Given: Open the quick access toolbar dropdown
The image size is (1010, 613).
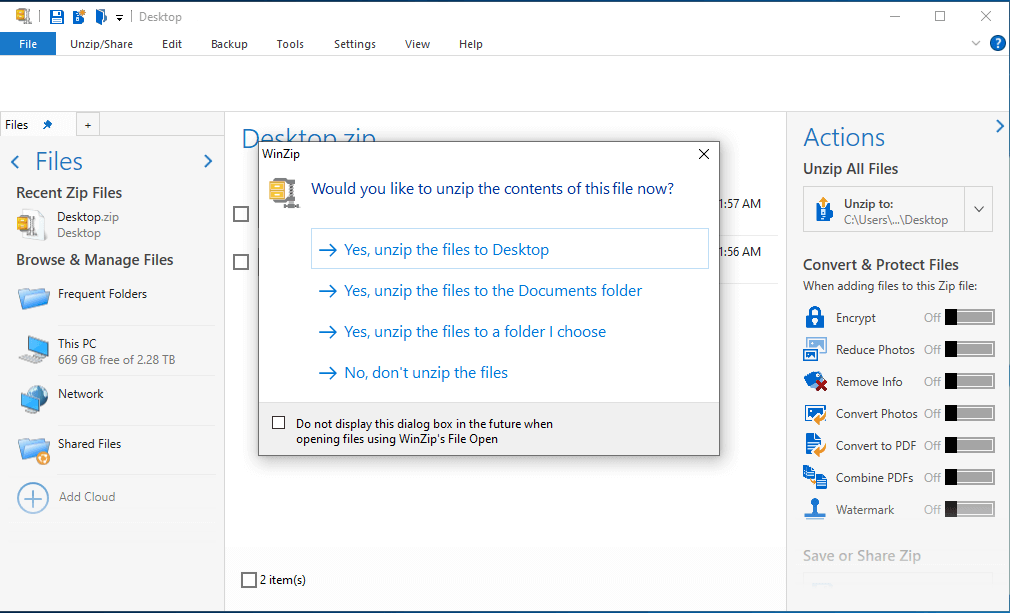Looking at the screenshot, I should click(118, 17).
